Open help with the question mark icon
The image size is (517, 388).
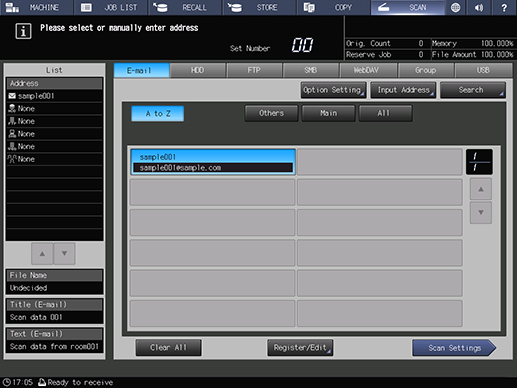[504, 7]
